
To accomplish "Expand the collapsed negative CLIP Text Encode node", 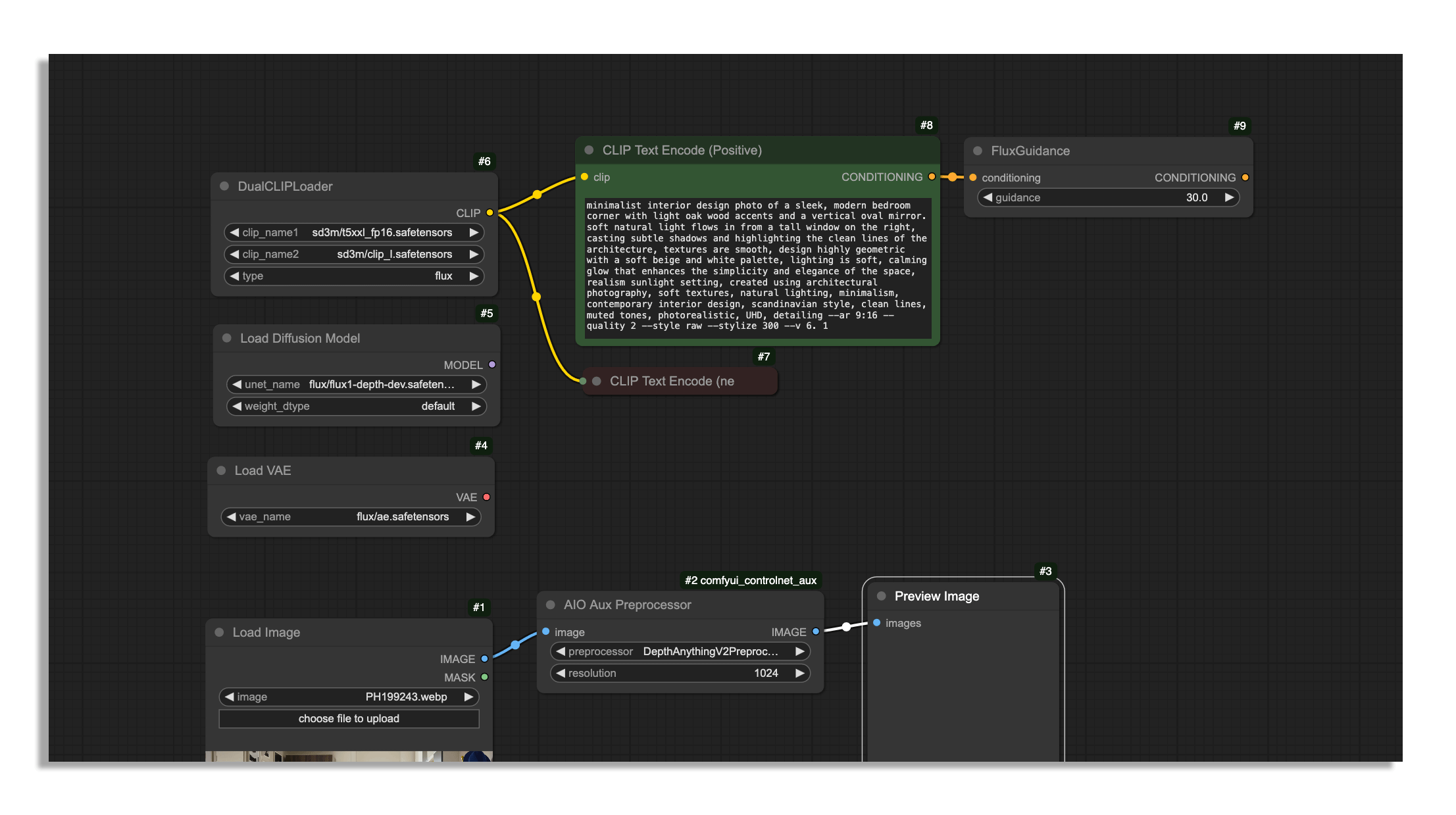I will pyautogui.click(x=597, y=382).
